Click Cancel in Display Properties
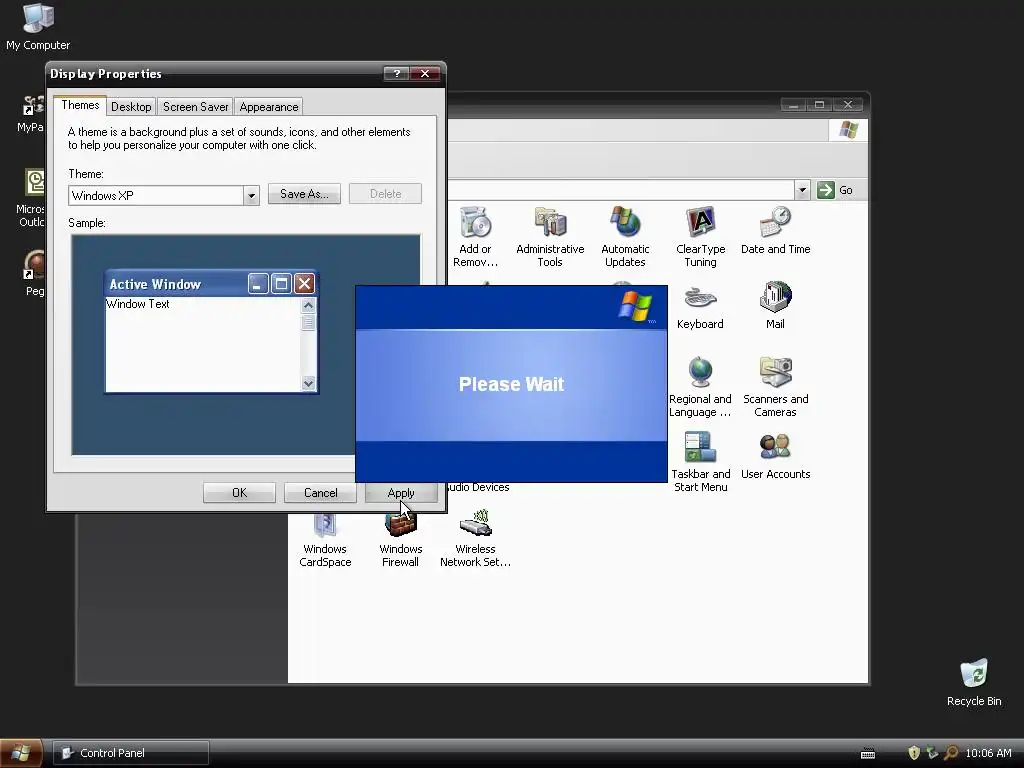The image size is (1024, 768). point(320,492)
